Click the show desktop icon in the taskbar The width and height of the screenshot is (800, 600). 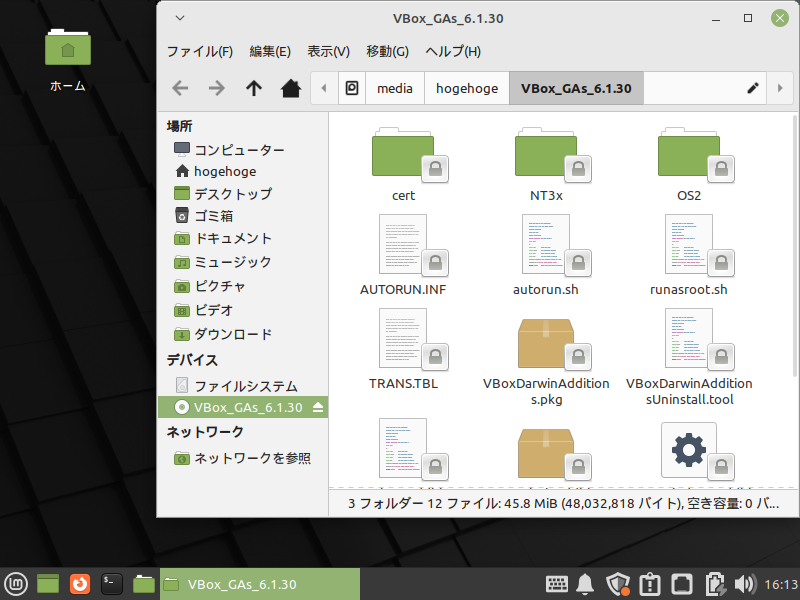[x=48, y=584]
